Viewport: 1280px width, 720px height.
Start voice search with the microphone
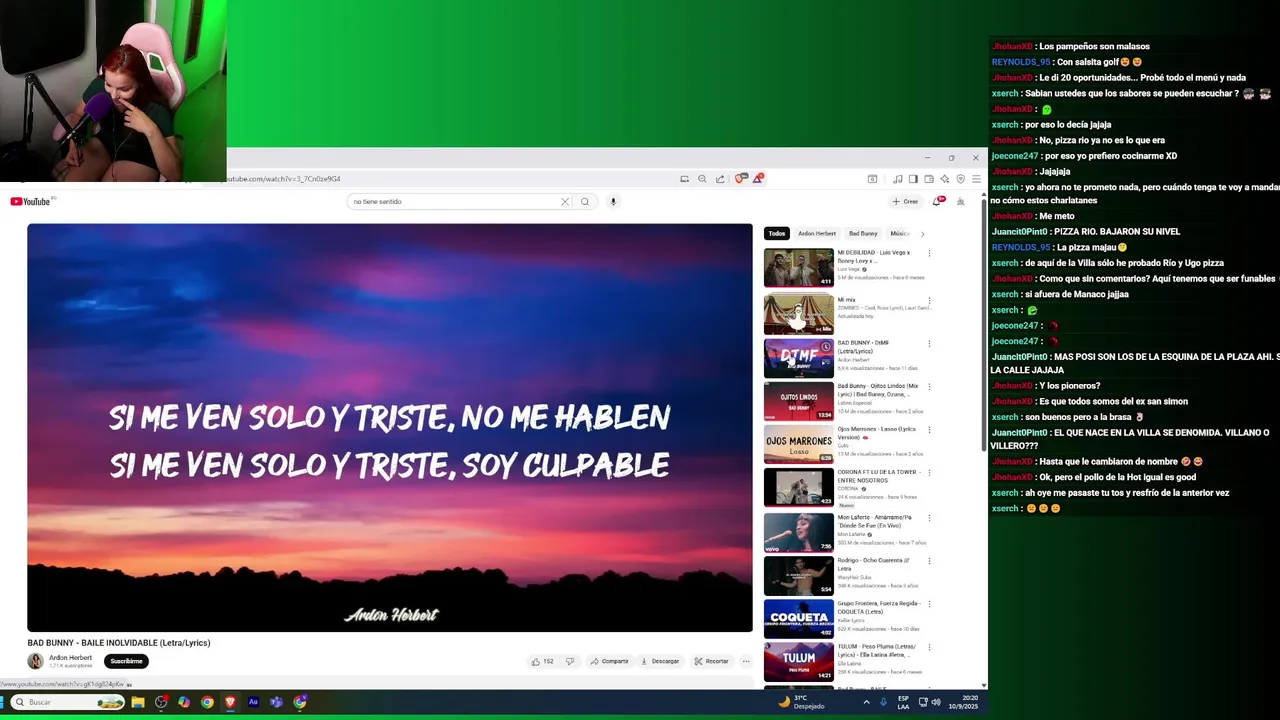click(x=613, y=201)
